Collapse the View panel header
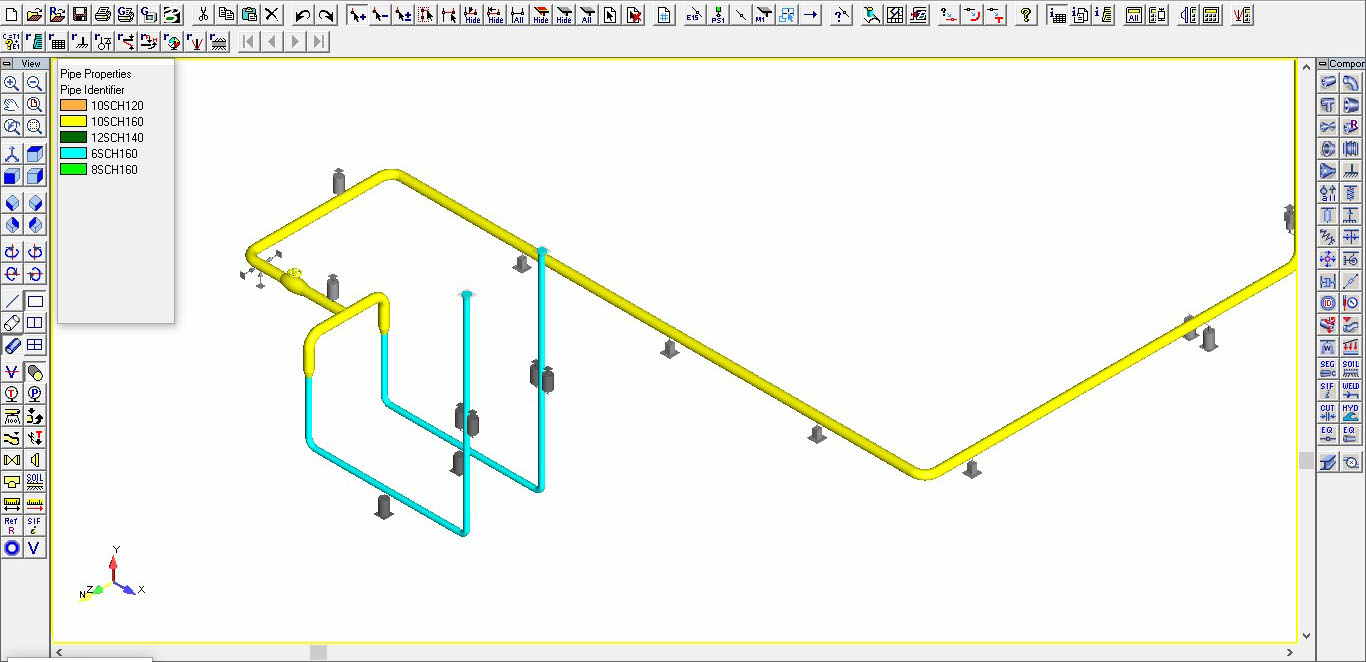The height and width of the screenshot is (662, 1366). pyautogui.click(x=9, y=64)
